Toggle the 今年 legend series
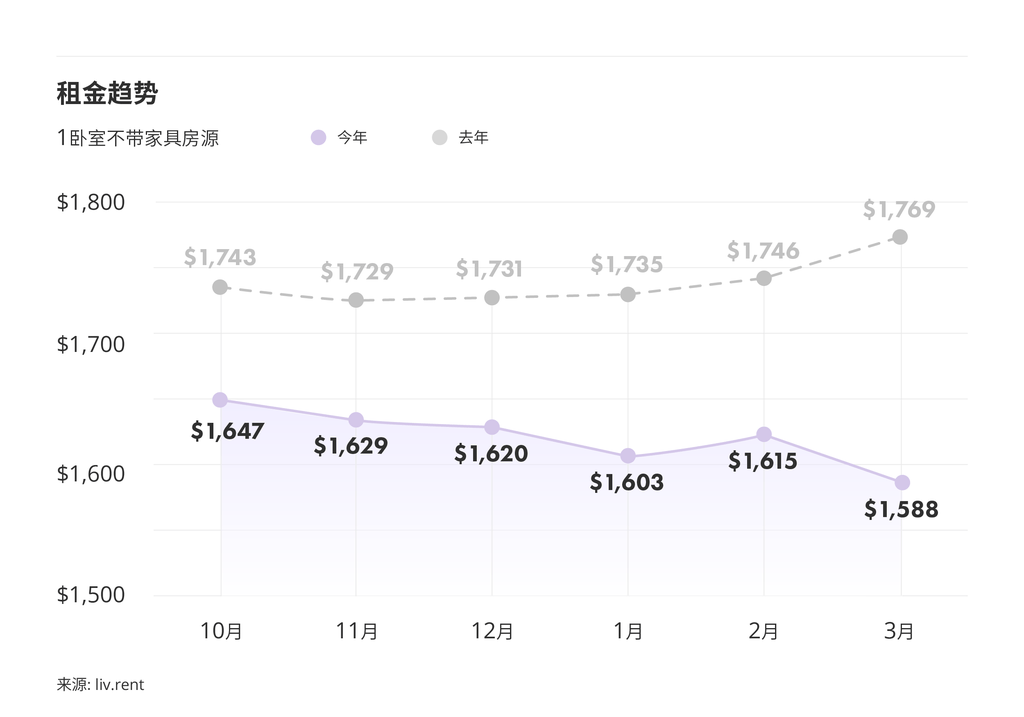Image resolution: width=1024 pixels, height=717 pixels. [x=351, y=138]
